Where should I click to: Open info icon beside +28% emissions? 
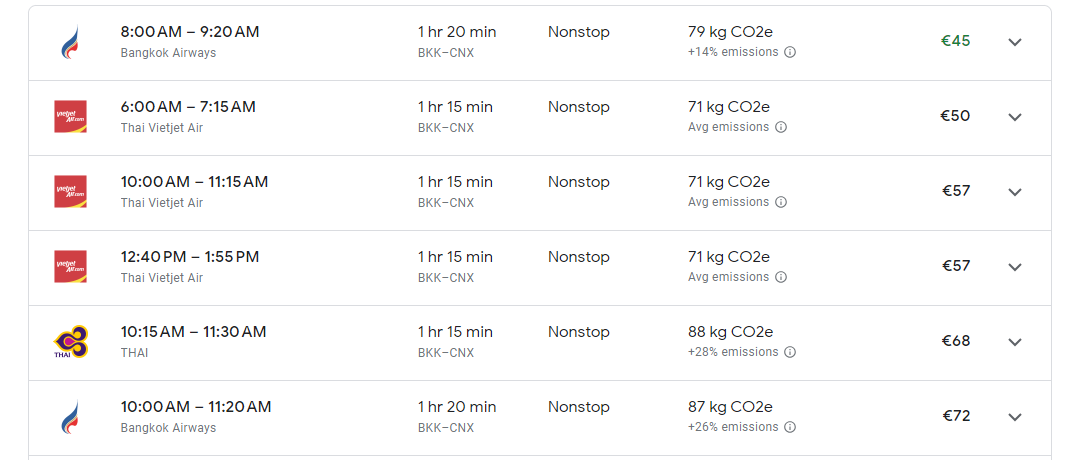tap(790, 352)
